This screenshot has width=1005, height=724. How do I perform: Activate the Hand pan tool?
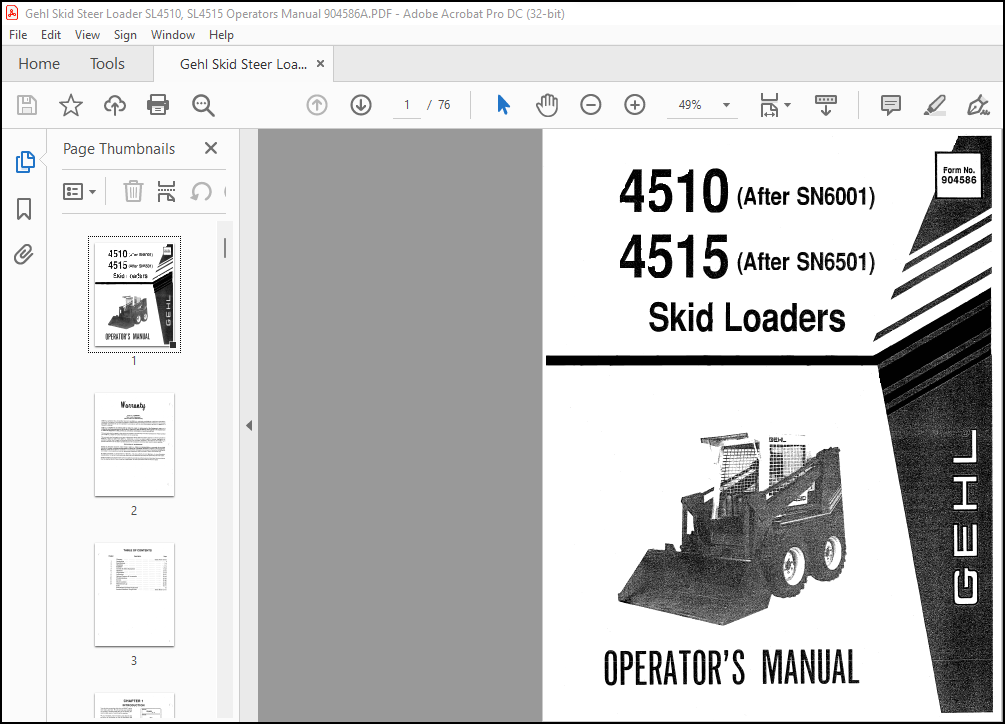point(547,105)
